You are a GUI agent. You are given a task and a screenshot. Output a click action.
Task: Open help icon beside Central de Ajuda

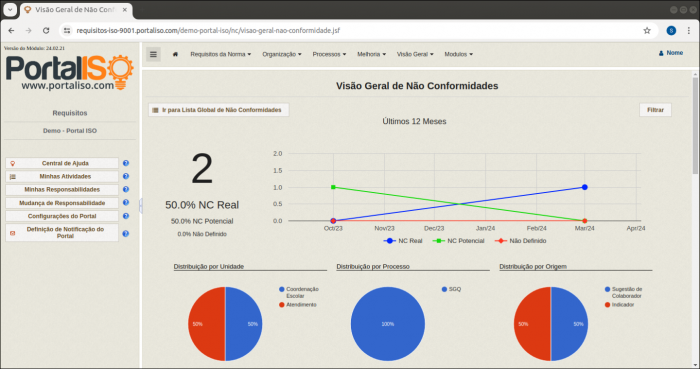pyautogui.click(x=126, y=163)
